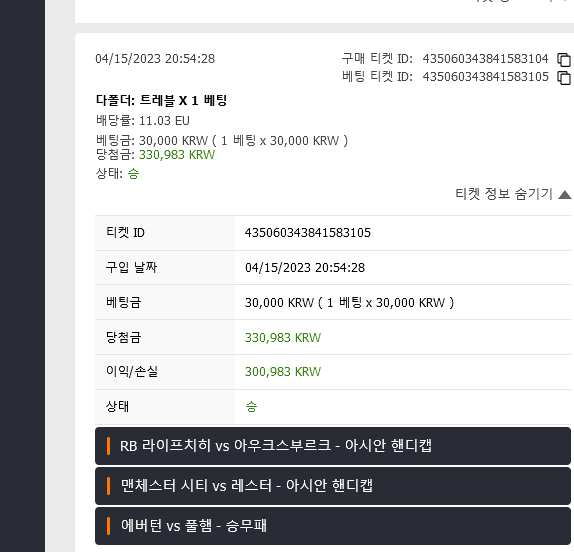Copy the 베팅 티켓 ID number
This screenshot has height=552, width=574.
(x=563, y=78)
